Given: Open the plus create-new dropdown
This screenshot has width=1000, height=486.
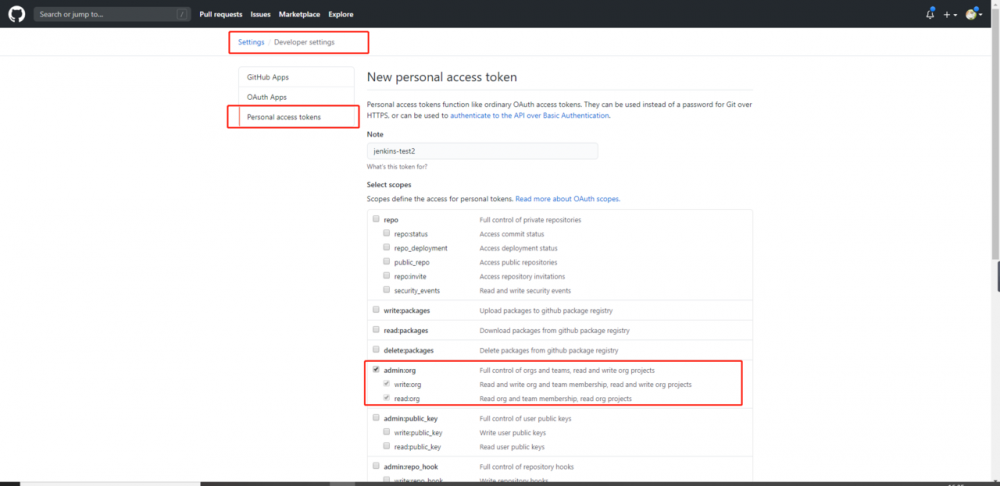Looking at the screenshot, I should [949, 14].
